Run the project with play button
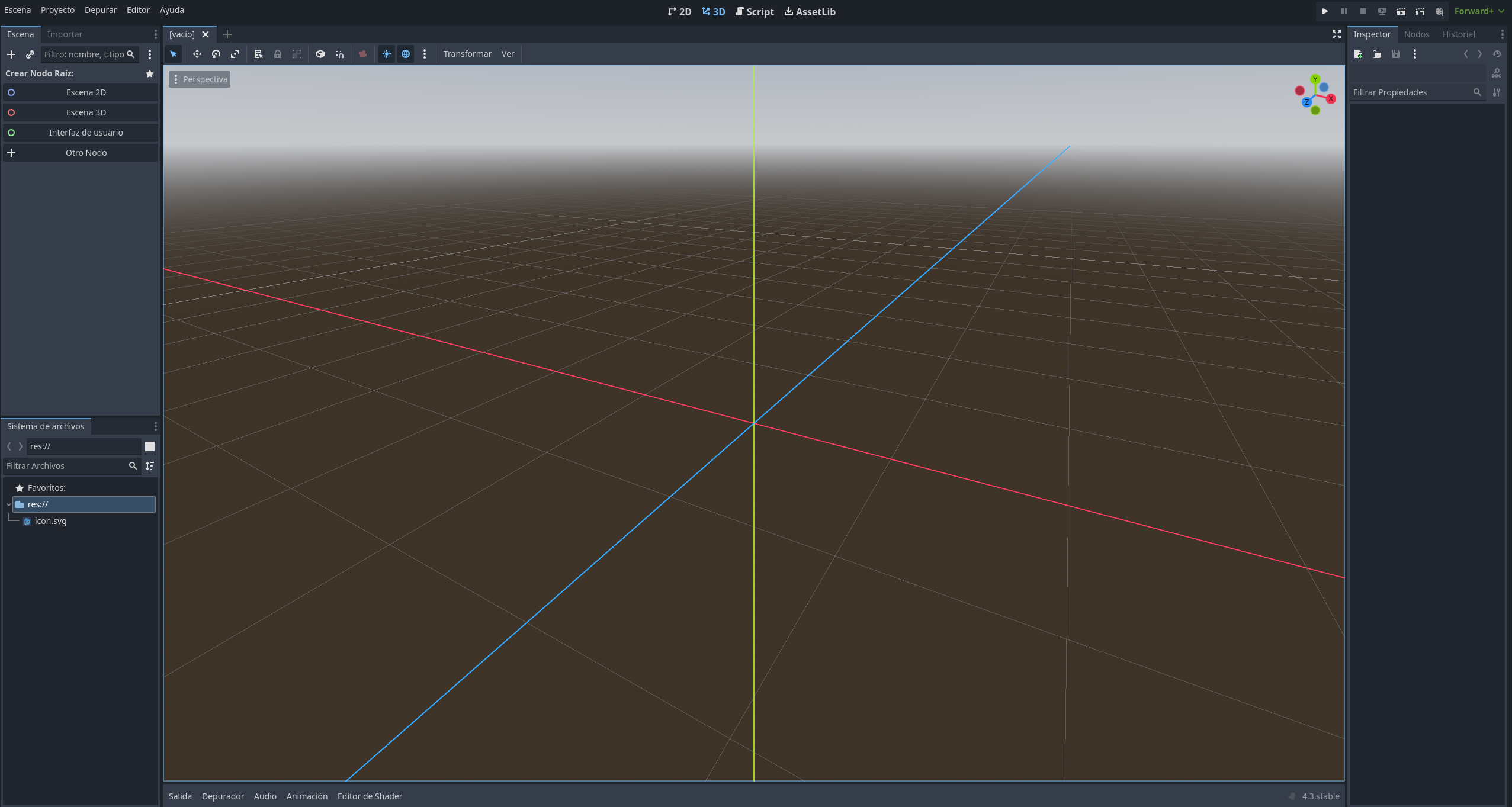 pos(1325,11)
